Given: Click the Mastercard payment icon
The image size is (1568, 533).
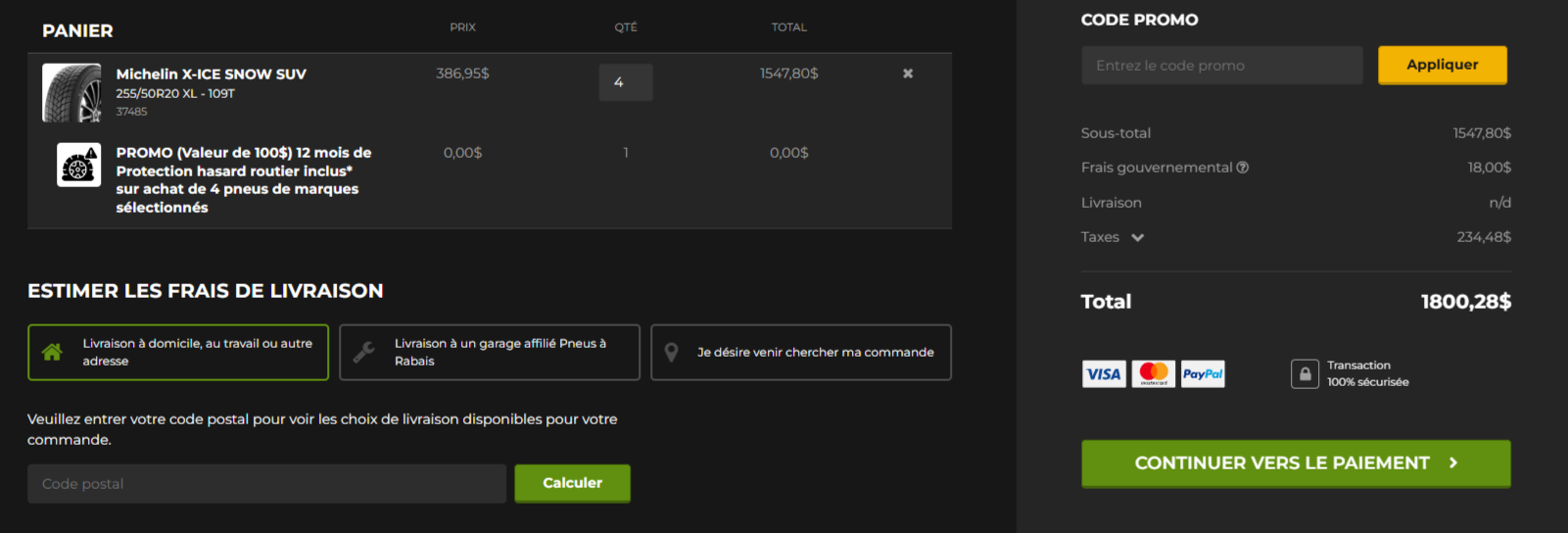Looking at the screenshot, I should click(1154, 374).
